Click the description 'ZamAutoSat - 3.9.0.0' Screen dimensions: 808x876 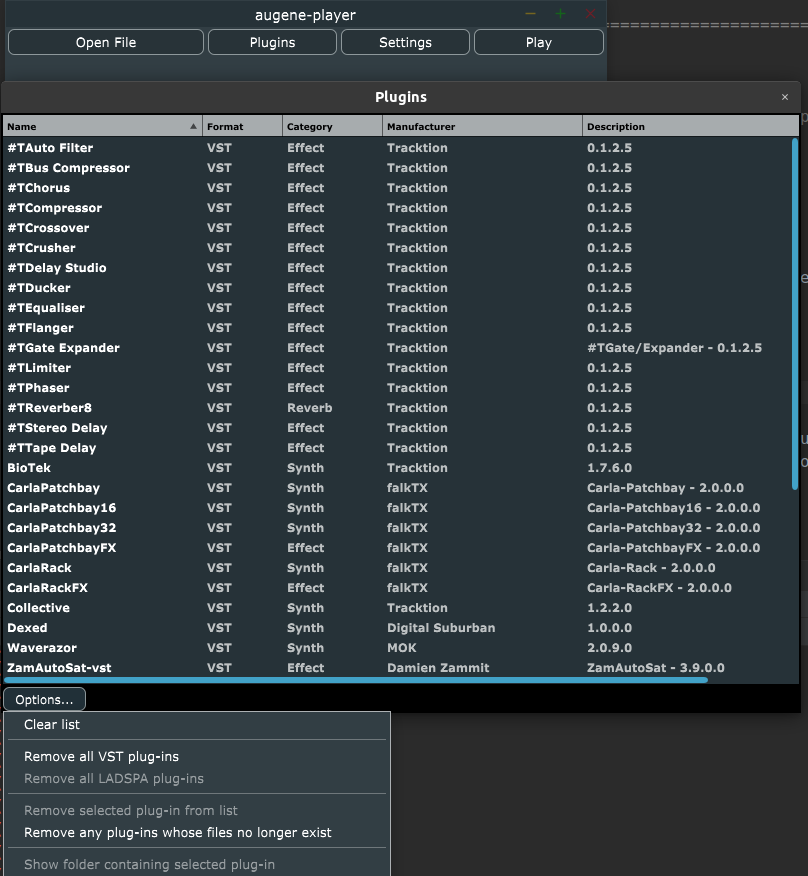point(656,668)
